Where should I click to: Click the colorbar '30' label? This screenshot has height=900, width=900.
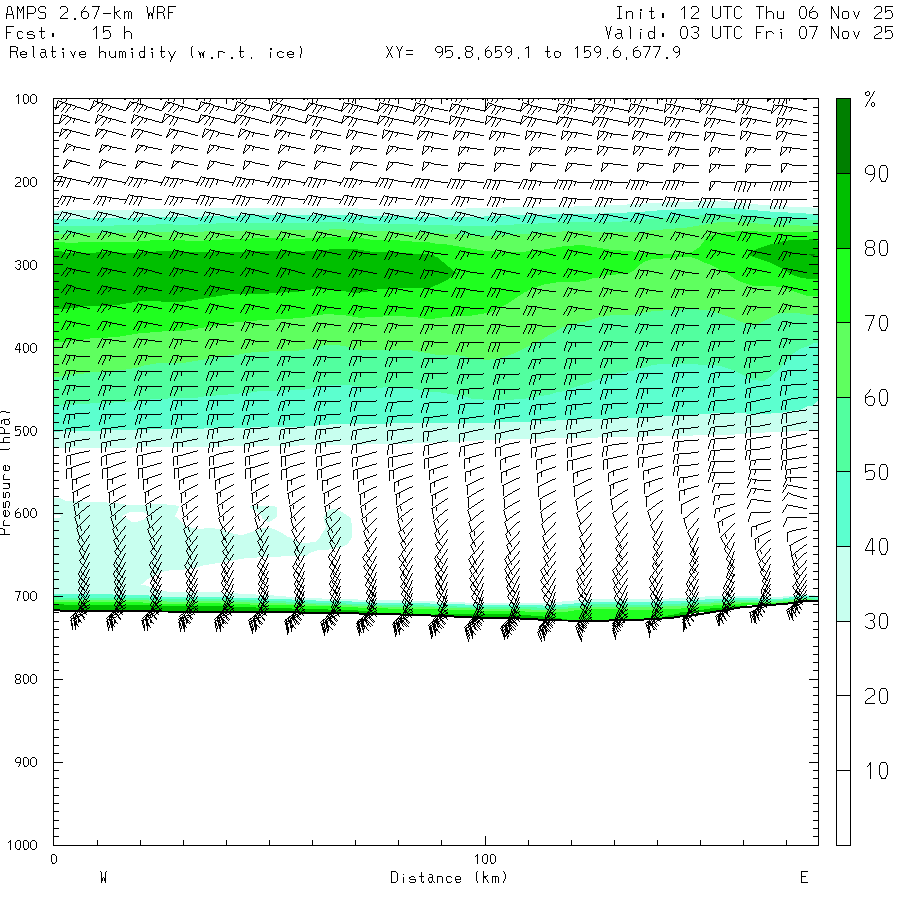point(876,622)
